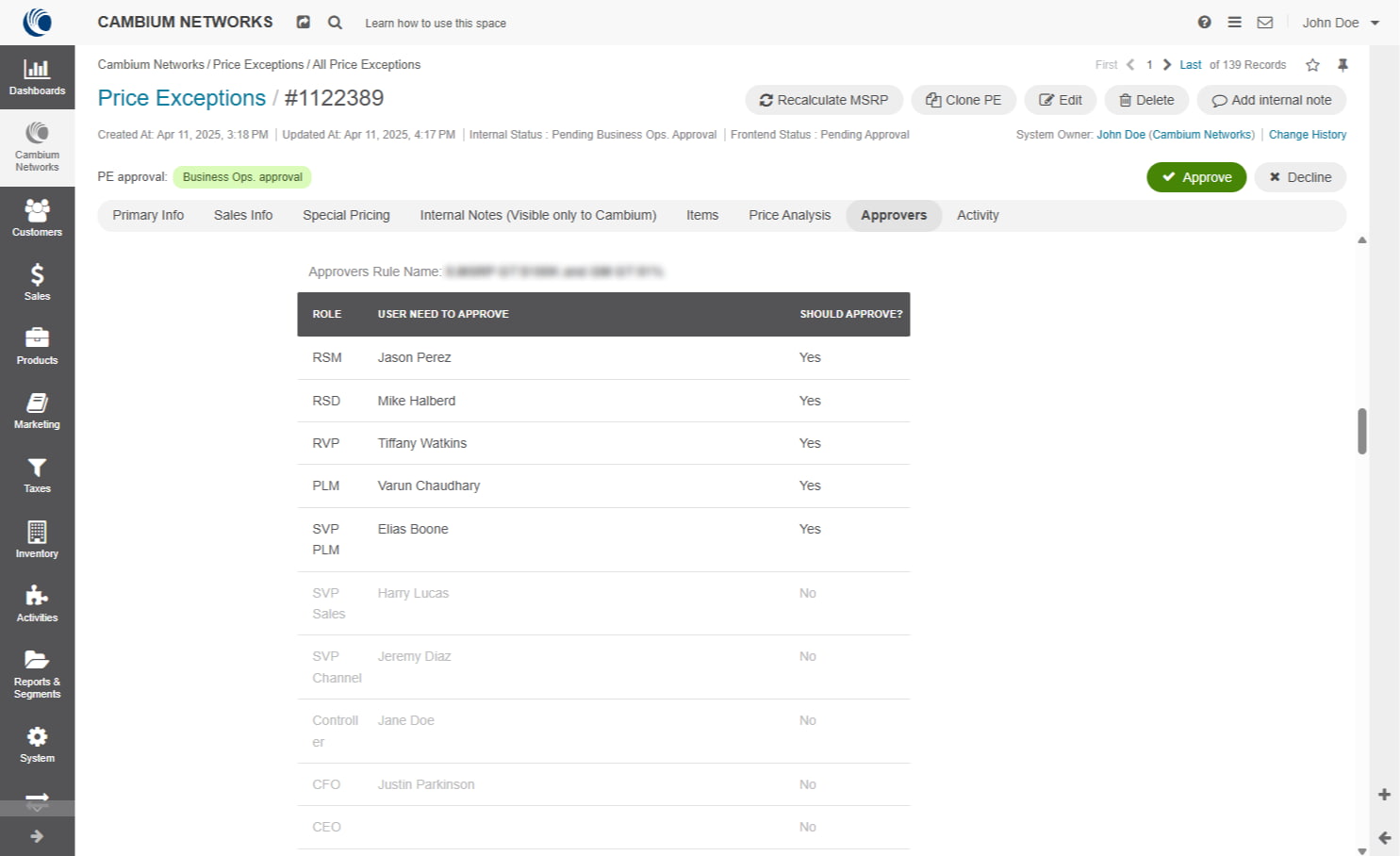Open the Taxes sidebar menu
Screen dimensions: 1400x856
tap(37, 475)
